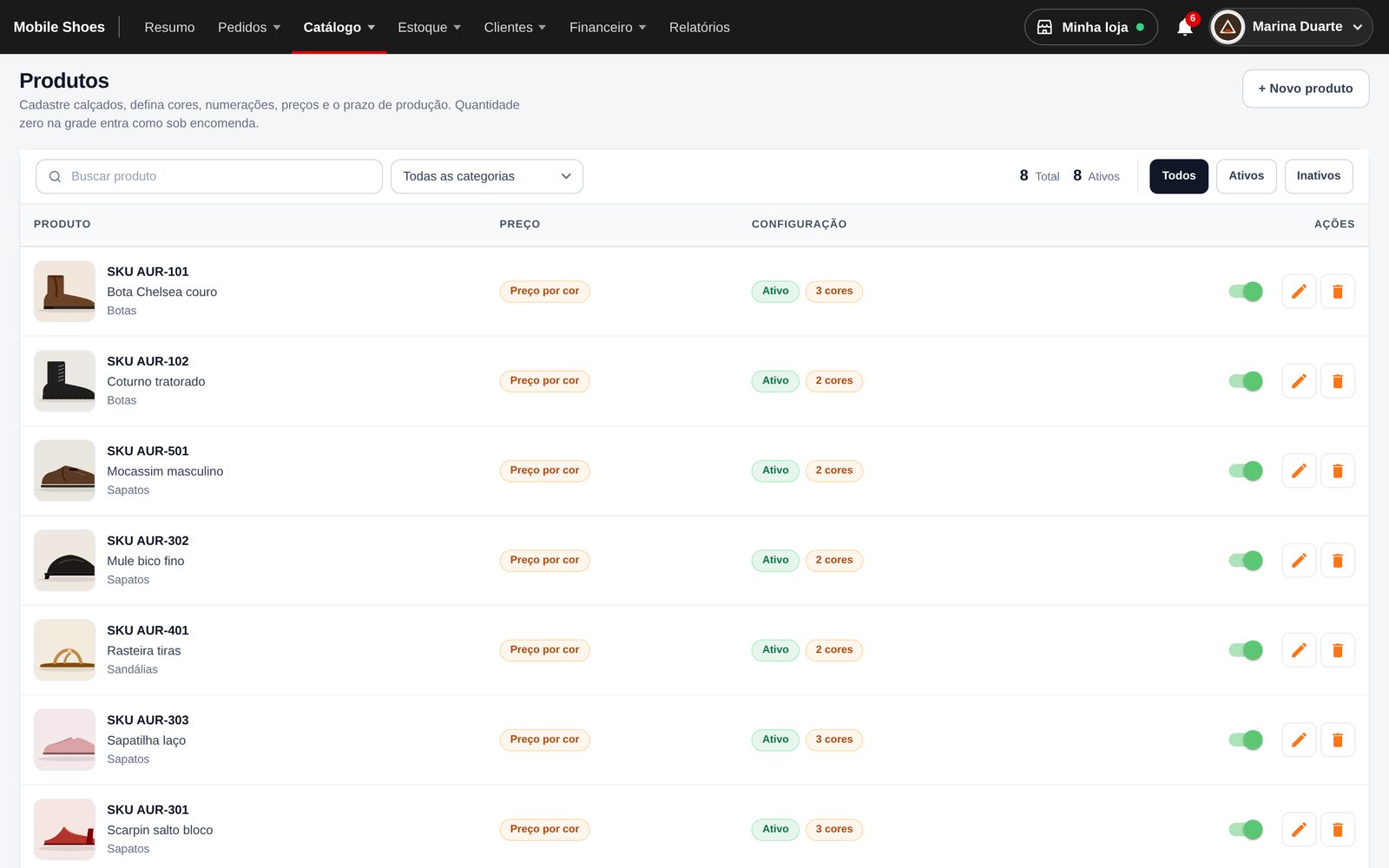The height and width of the screenshot is (868, 1389).
Task: Edit the Scarpin salto bloco product
Action: point(1299,830)
